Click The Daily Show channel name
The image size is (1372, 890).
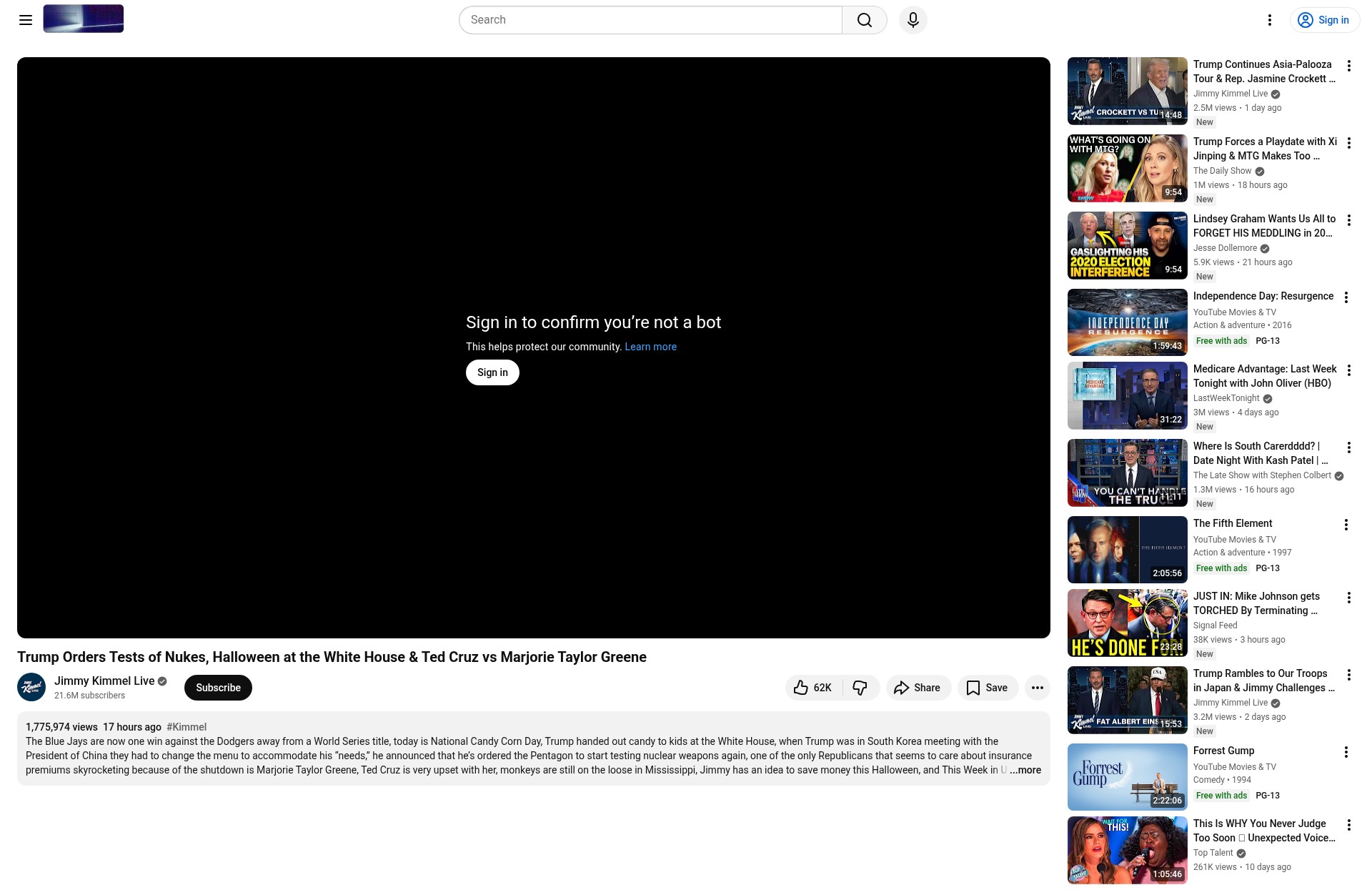1222,171
